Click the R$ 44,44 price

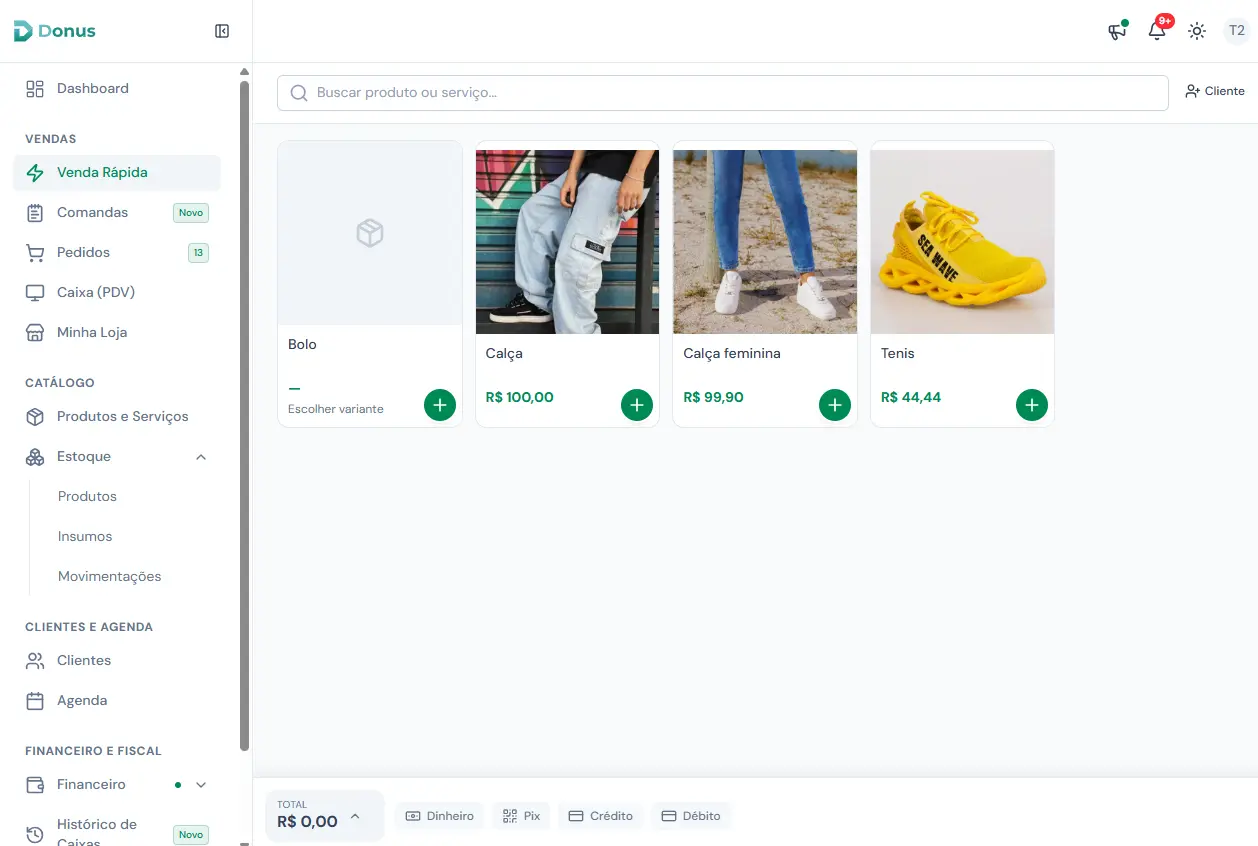click(911, 397)
